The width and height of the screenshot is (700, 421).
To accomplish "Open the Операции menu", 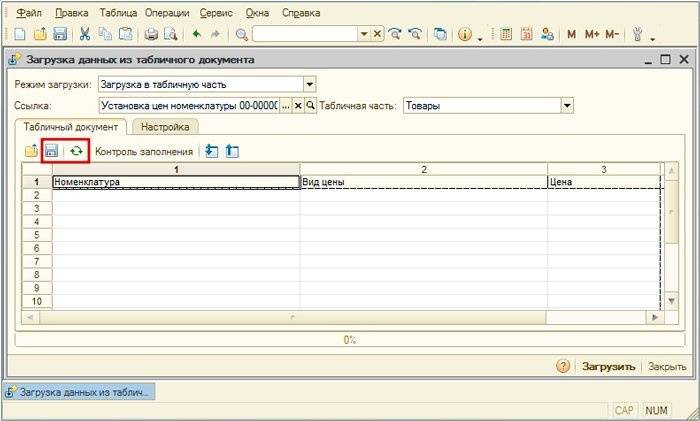I will 167,13.
